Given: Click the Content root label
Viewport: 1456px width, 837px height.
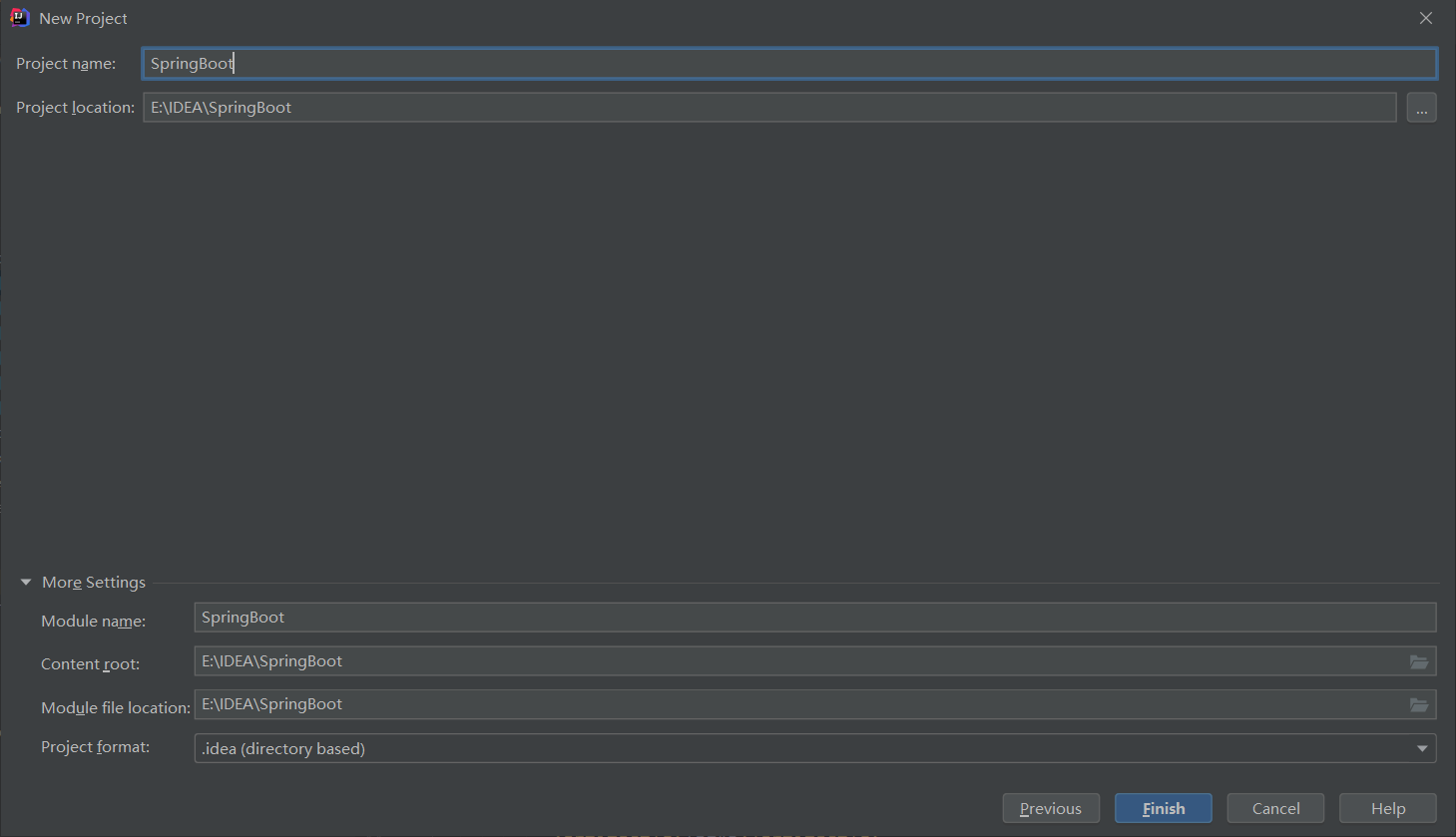Looking at the screenshot, I should [90, 664].
